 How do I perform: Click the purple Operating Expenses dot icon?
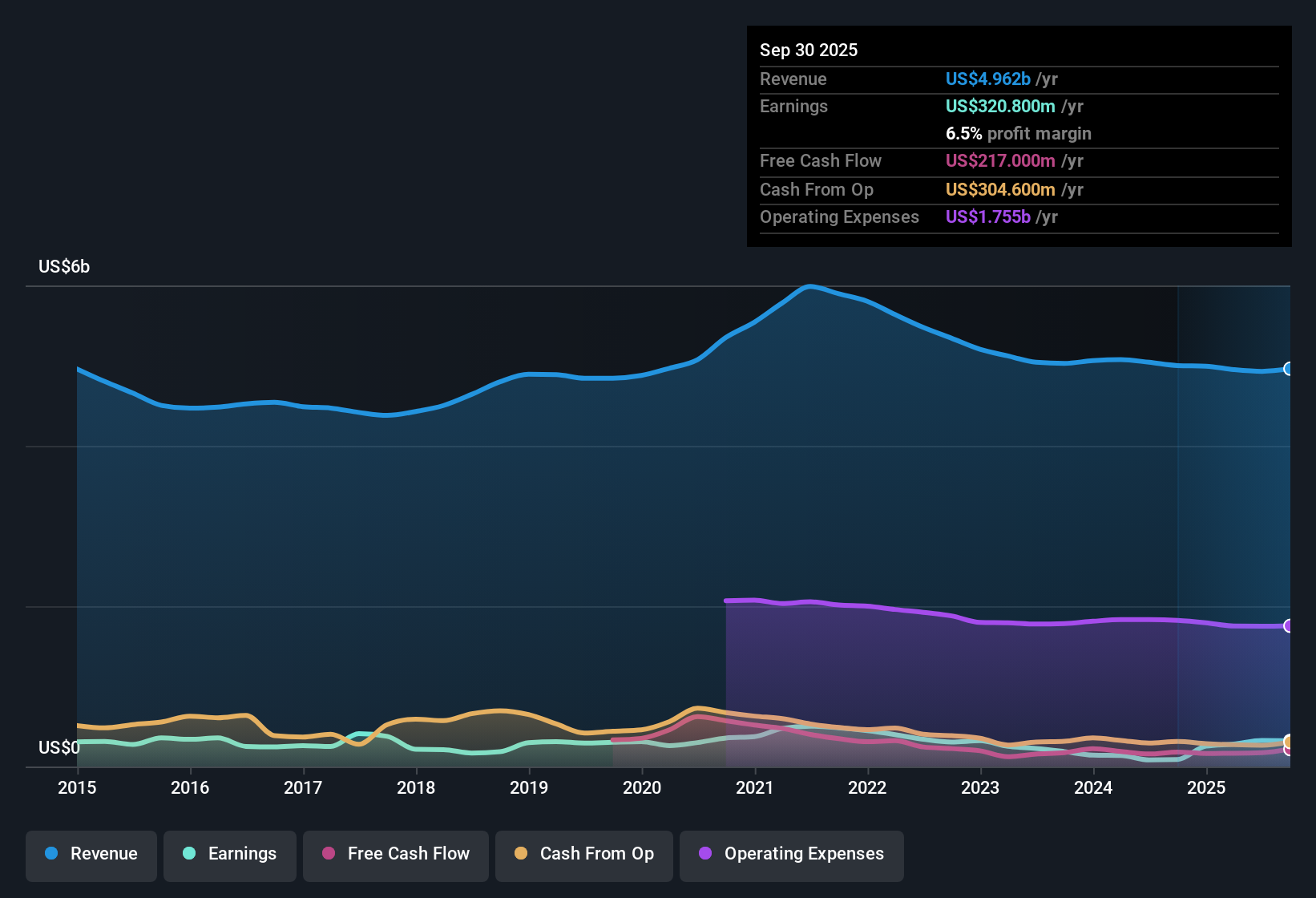[x=704, y=855]
